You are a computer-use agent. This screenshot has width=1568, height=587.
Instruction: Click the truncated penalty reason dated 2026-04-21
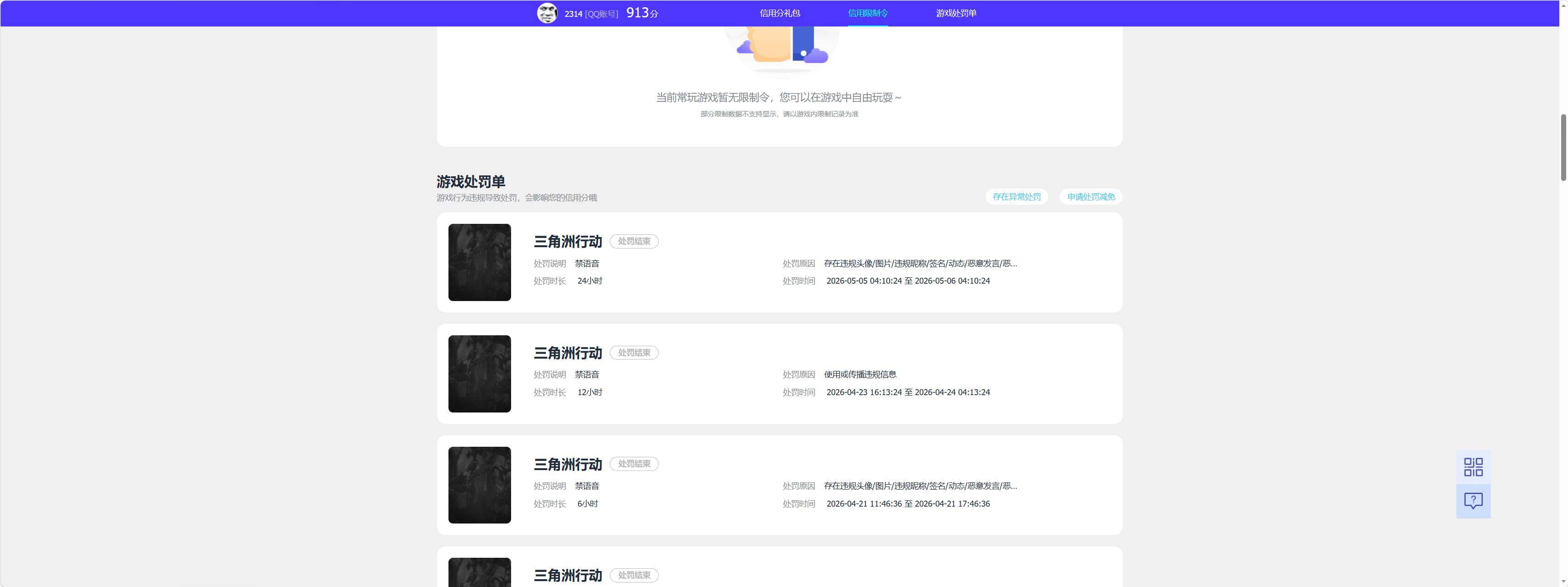920,486
